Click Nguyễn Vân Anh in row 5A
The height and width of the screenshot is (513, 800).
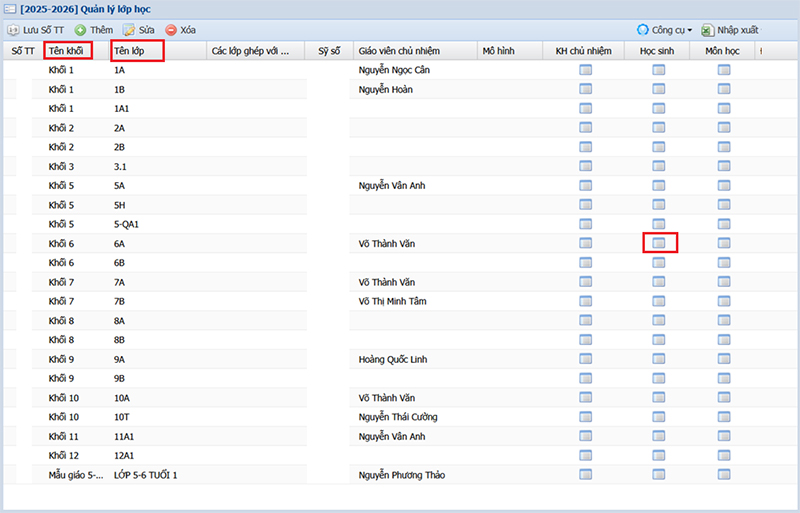click(391, 186)
